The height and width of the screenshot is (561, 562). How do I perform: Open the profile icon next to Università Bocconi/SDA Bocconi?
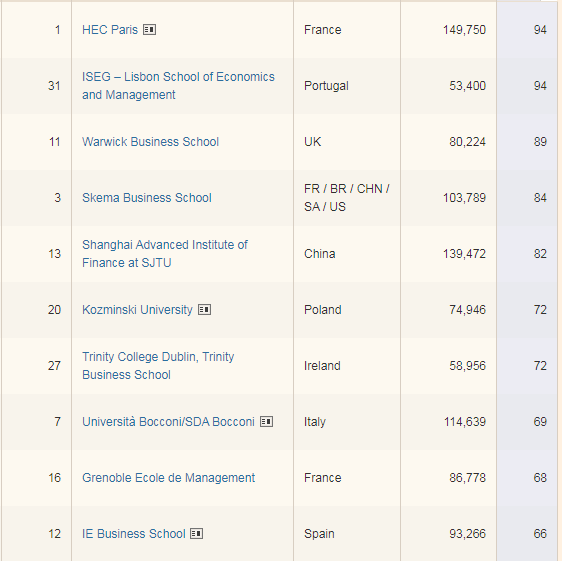(266, 422)
